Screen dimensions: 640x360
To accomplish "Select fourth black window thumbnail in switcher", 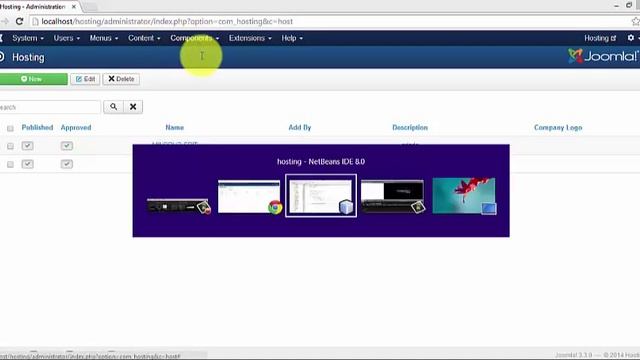I will tap(393, 197).
